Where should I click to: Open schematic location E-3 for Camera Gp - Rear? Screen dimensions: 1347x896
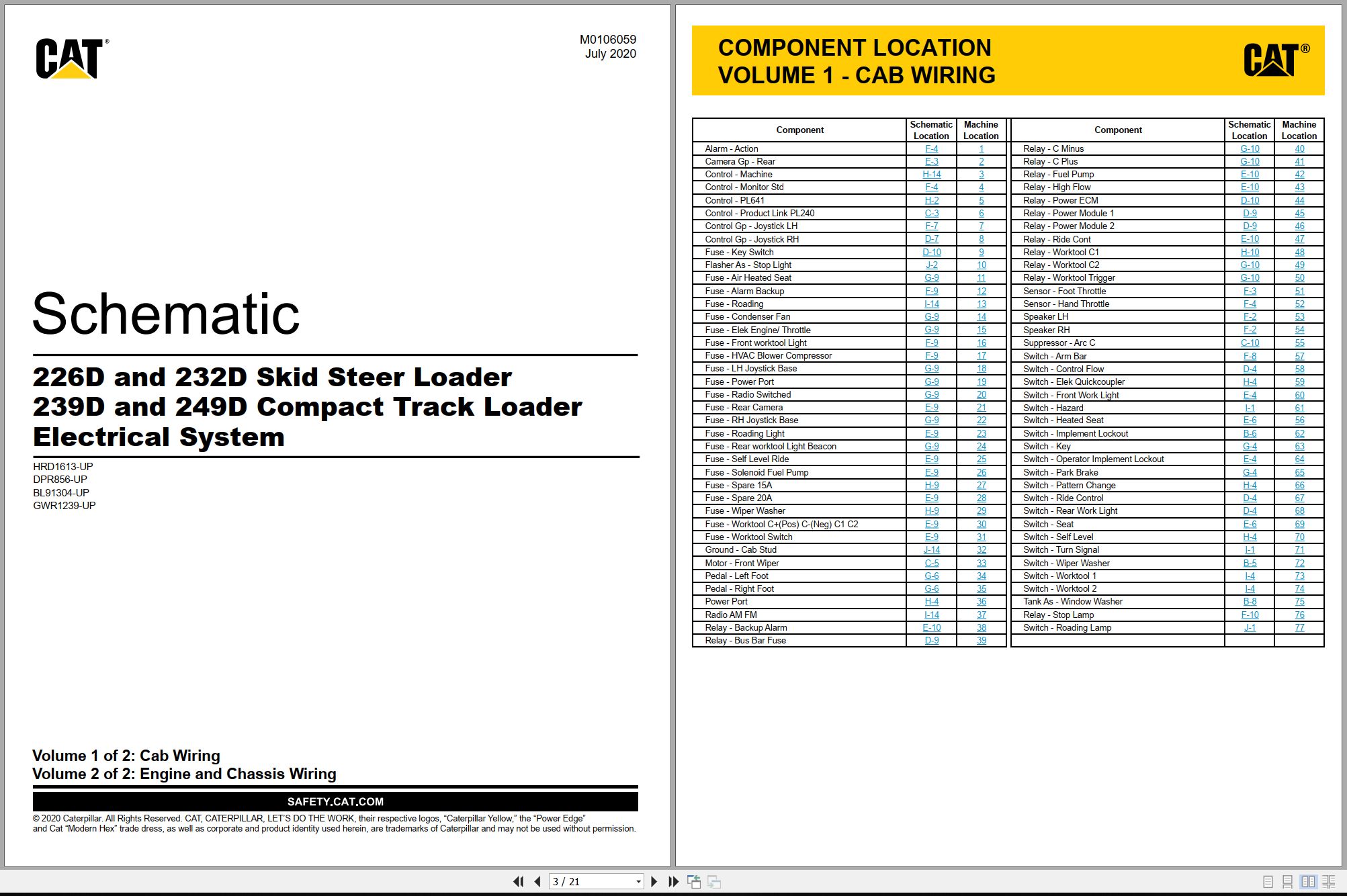click(x=931, y=162)
